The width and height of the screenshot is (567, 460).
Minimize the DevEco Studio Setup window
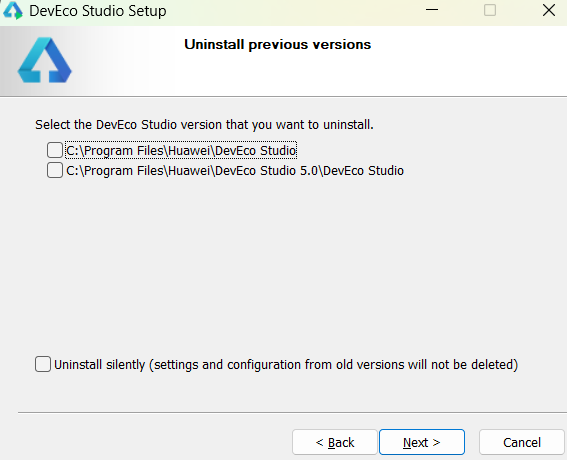coord(432,10)
